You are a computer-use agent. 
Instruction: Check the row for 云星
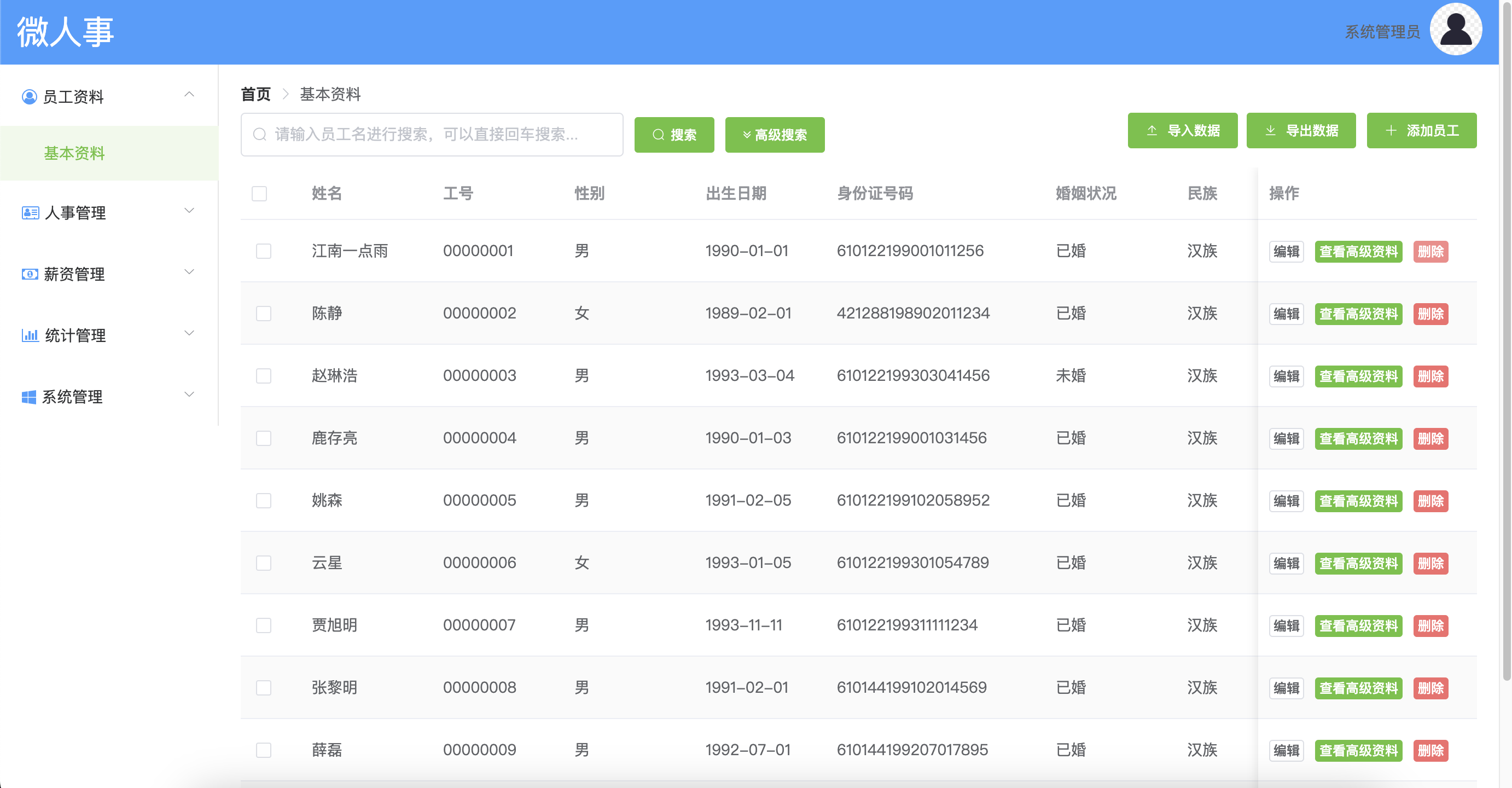(x=264, y=563)
